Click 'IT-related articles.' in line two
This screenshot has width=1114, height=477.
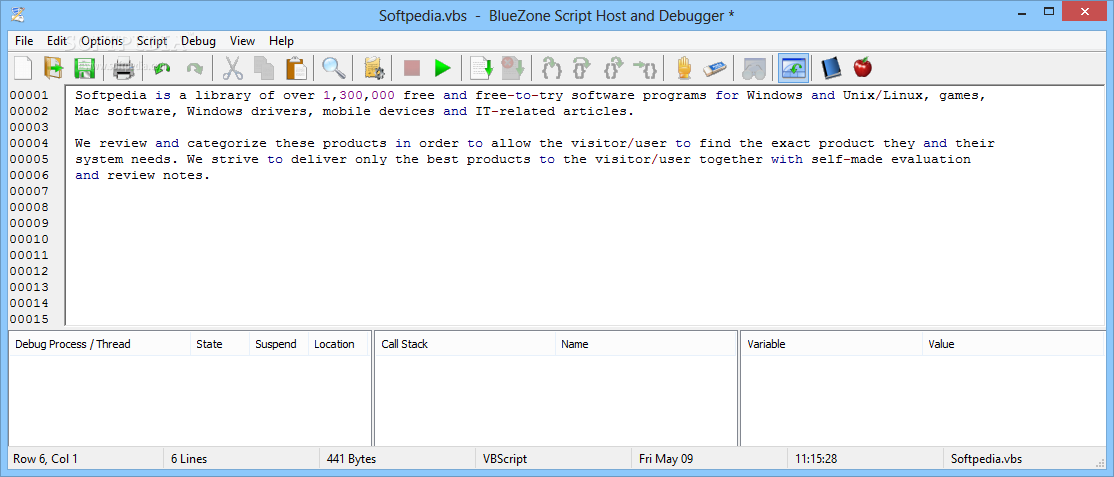pos(553,112)
